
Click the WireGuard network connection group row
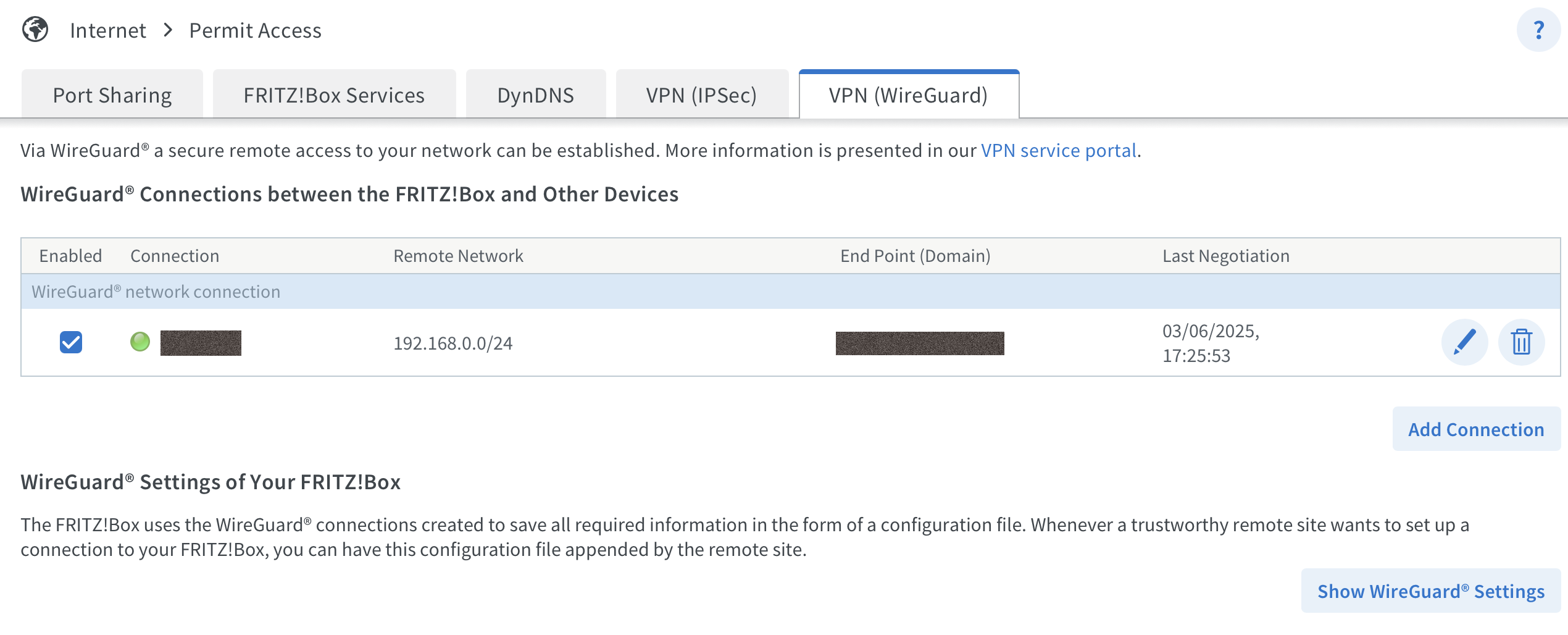tap(791, 292)
